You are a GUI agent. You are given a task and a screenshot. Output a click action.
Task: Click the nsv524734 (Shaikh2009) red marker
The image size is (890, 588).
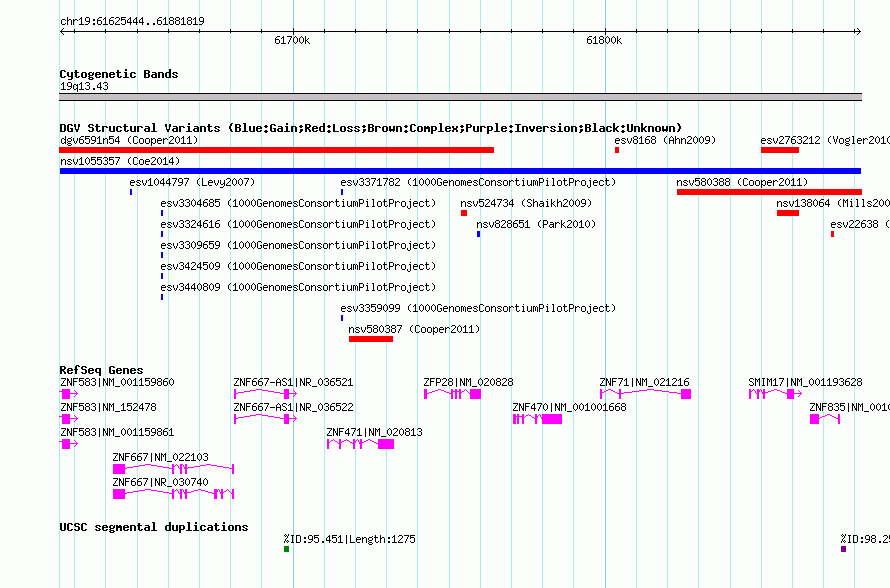464,213
